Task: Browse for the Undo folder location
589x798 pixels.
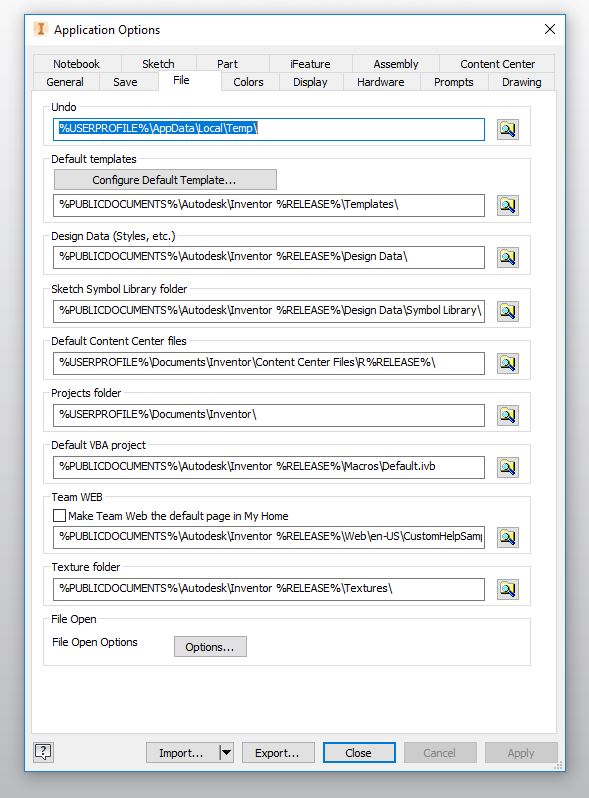Action: pyautogui.click(x=508, y=129)
